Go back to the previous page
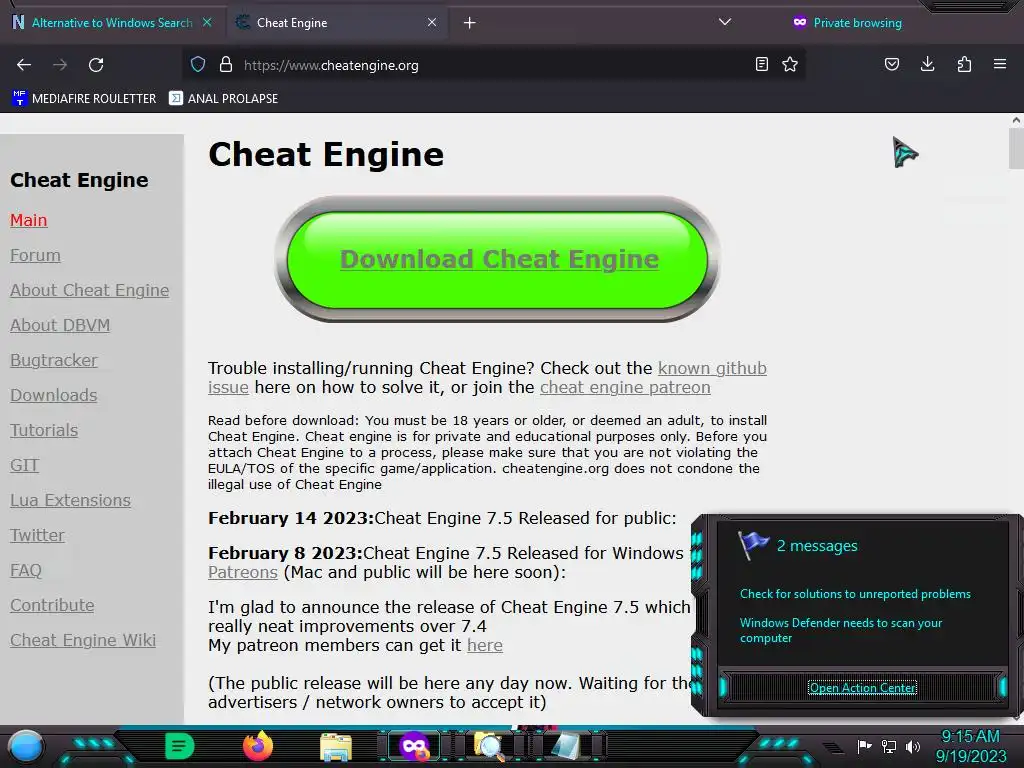Viewport: 1024px width, 768px height. [24, 65]
